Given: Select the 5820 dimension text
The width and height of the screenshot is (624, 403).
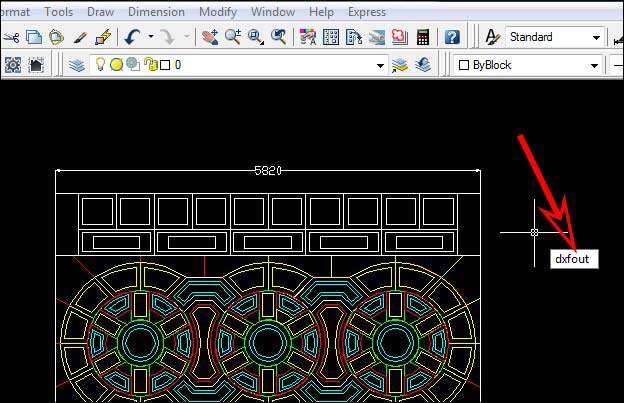Looking at the screenshot, I should click(268, 171).
